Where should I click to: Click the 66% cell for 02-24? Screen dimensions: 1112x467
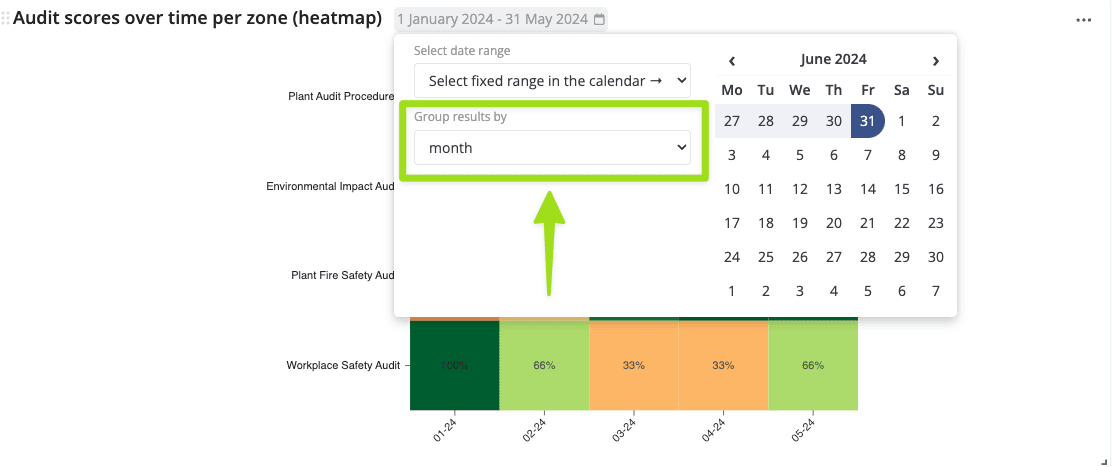(x=544, y=365)
